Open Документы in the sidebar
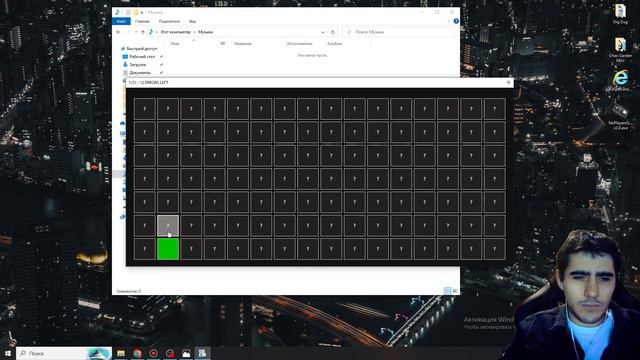Screen dimensions: 640x360 pos(140,73)
